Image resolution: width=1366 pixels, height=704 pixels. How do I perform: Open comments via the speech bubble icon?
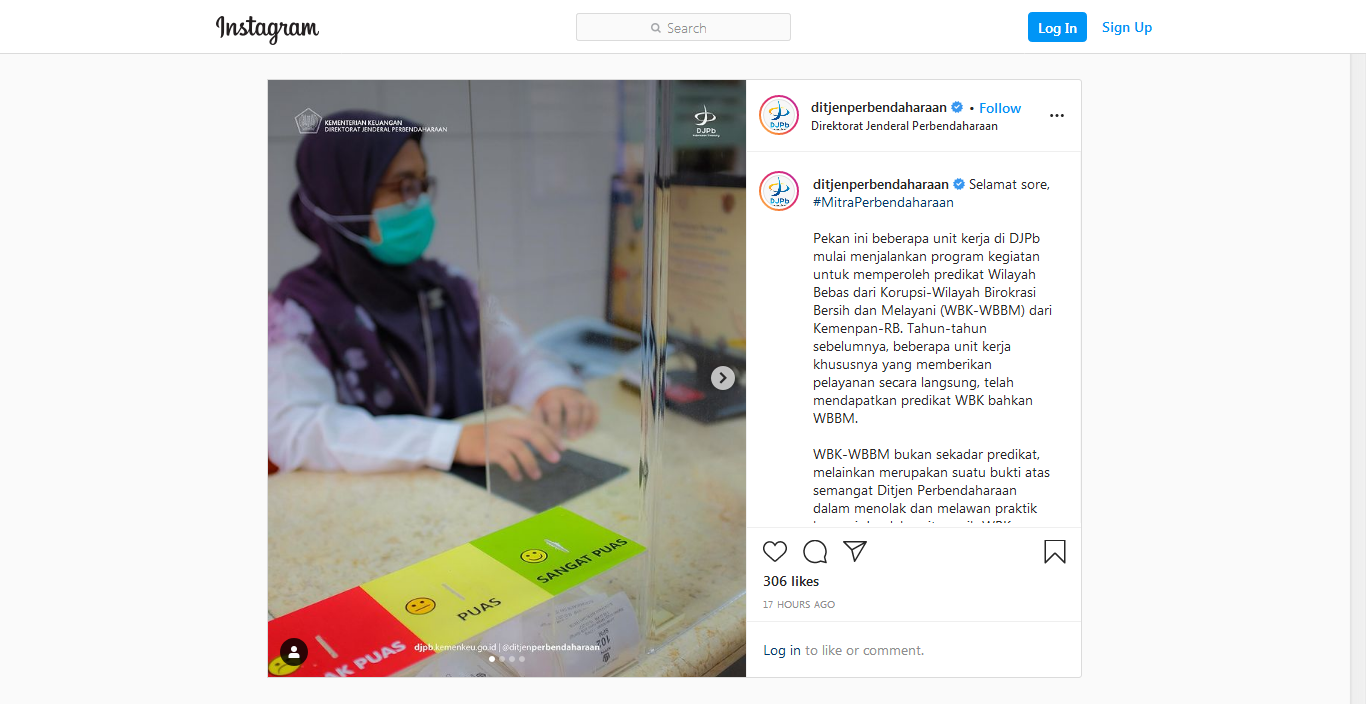[815, 551]
